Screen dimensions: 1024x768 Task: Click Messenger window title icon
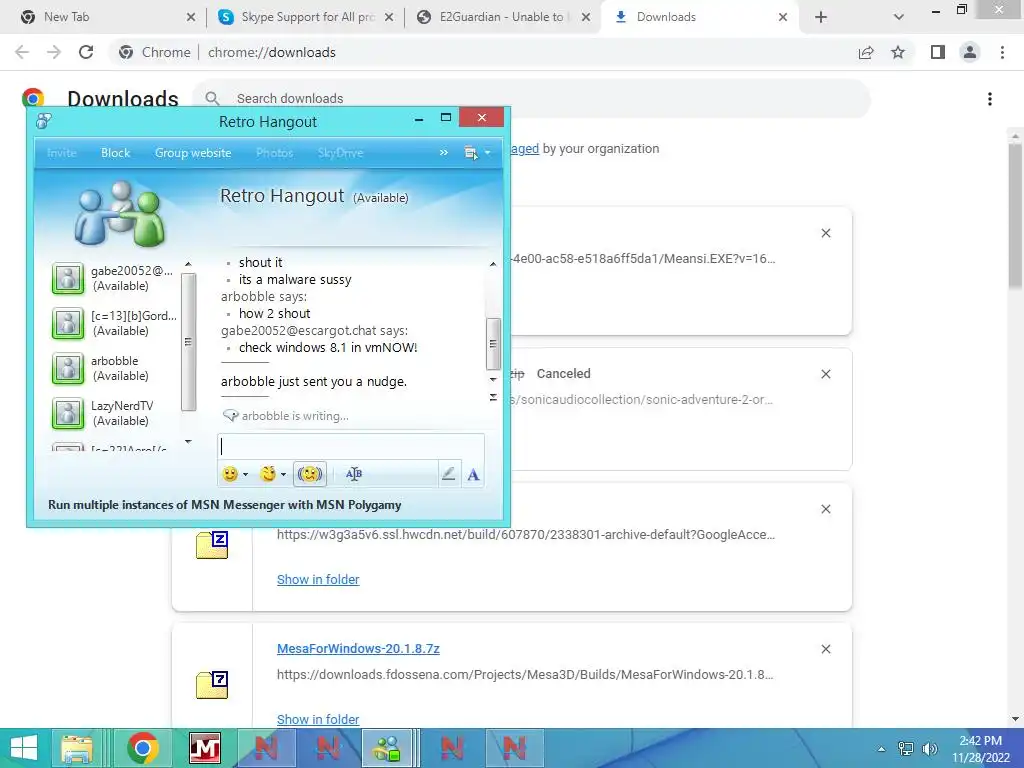tap(44, 121)
